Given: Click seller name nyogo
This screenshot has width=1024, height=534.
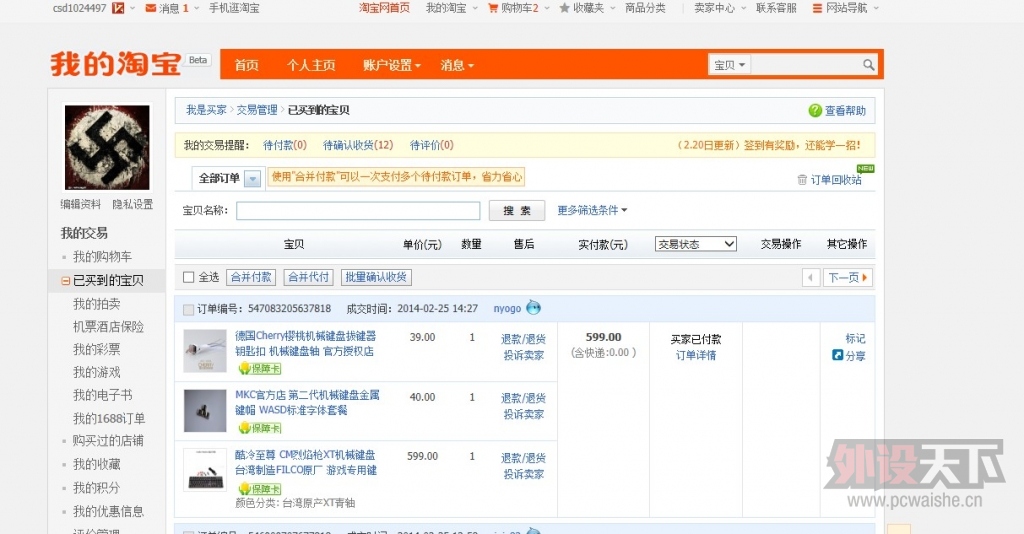Looking at the screenshot, I should click(507, 308).
